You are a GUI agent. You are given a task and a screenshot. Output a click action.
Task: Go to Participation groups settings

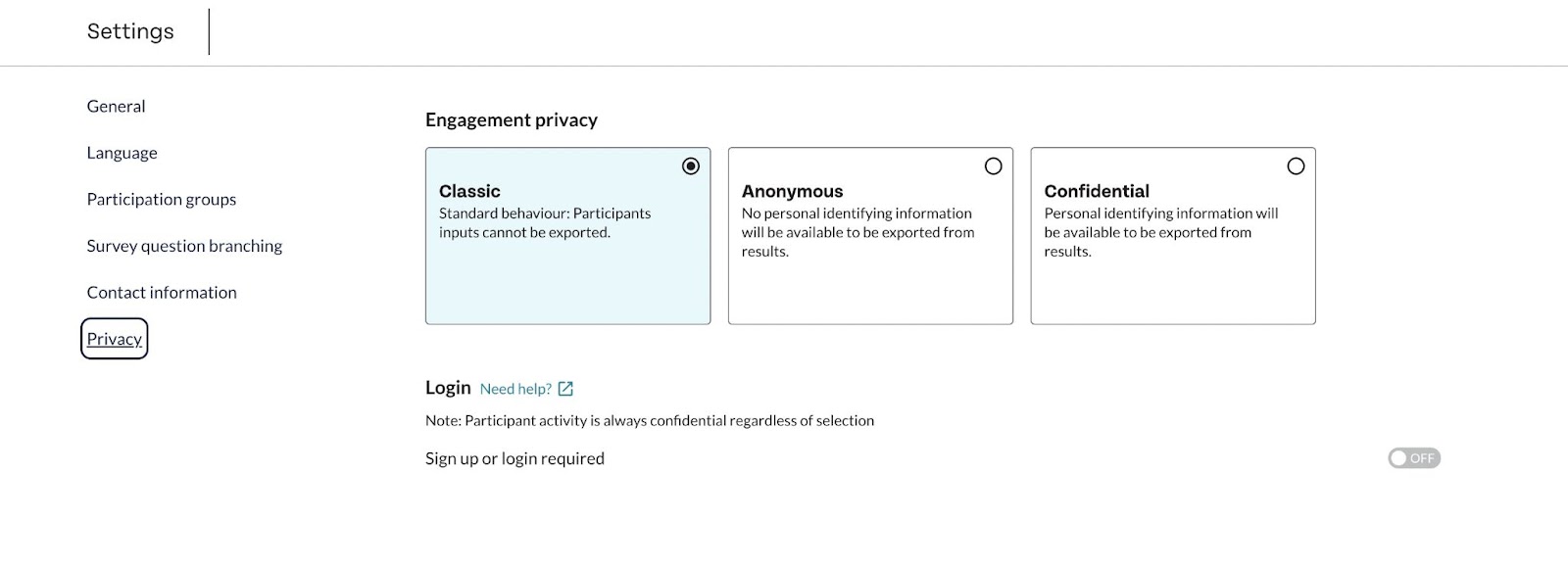[x=162, y=199]
